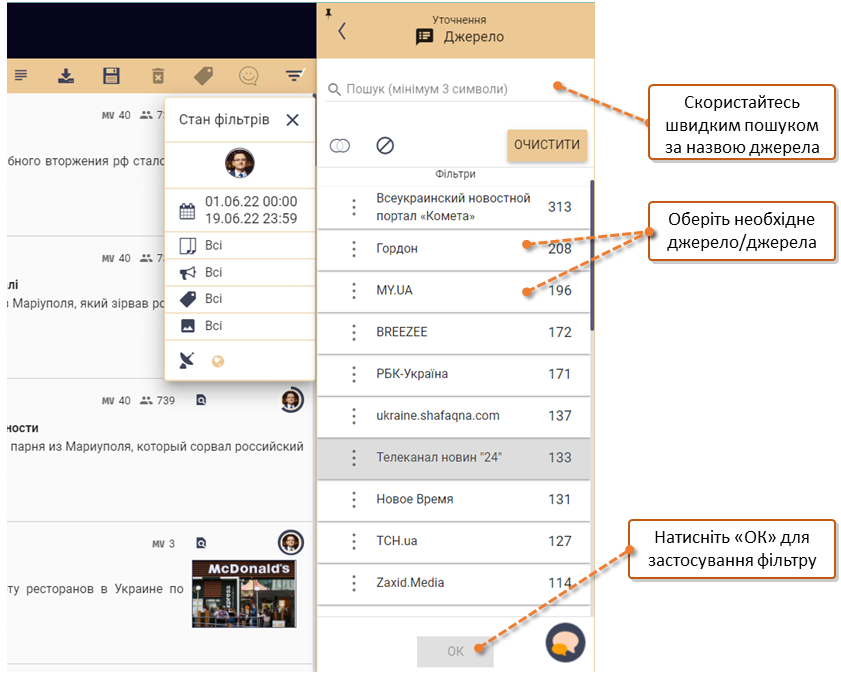The width and height of the screenshot is (841, 676).
Task: Click the smiley sentiment icon in the toolbar
Action: [x=249, y=76]
